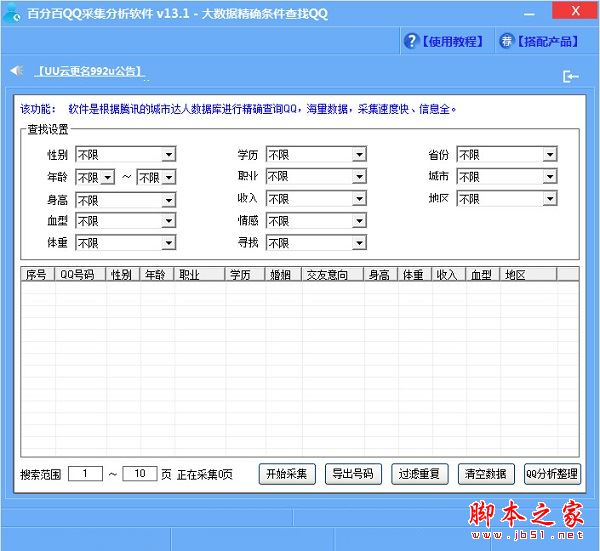Image resolution: width=600 pixels, height=551 pixels.
Task: Click the 性别 table column header
Action: [x=123, y=274]
